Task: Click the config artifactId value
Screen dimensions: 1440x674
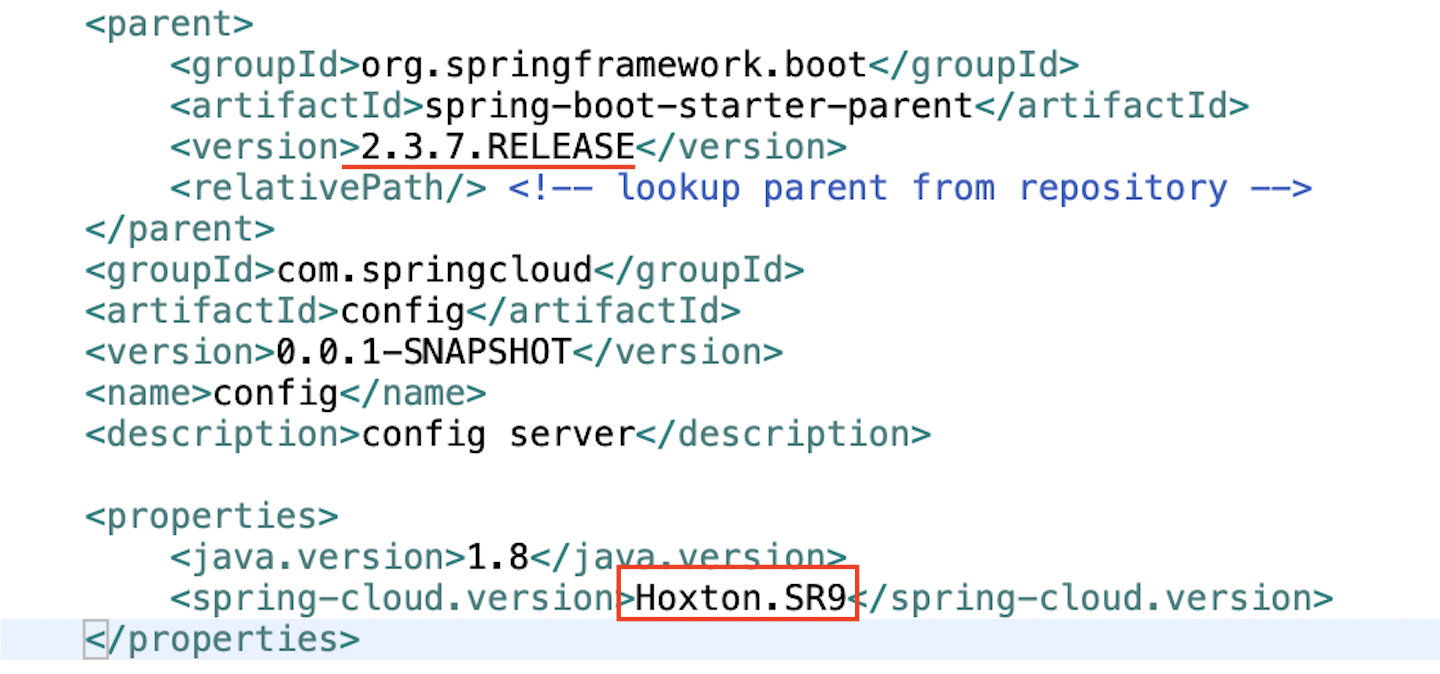Action: coord(403,311)
